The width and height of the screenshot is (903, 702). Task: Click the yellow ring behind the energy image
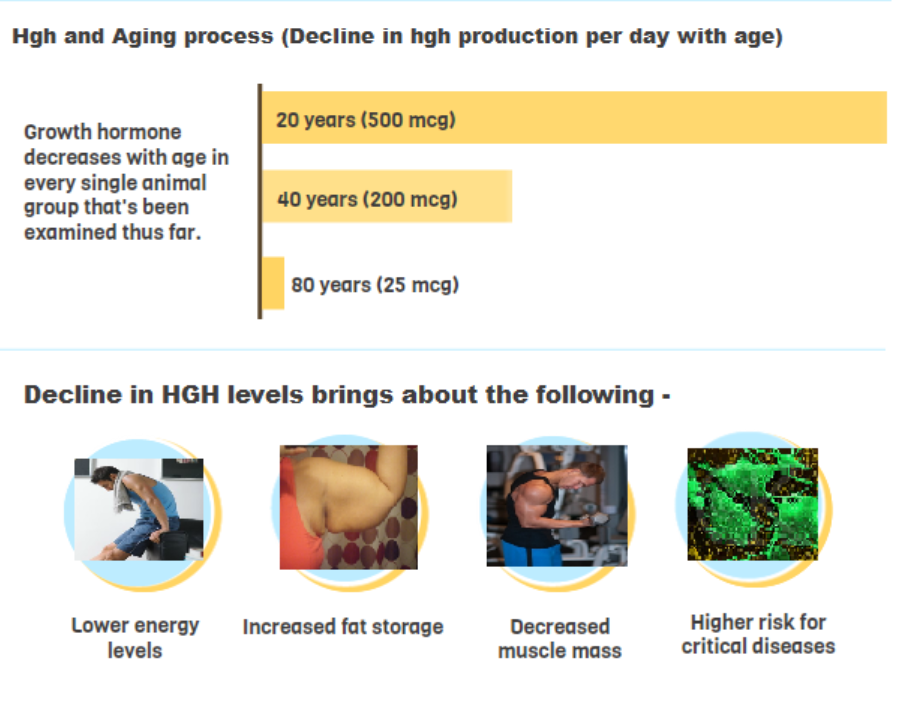214,518
